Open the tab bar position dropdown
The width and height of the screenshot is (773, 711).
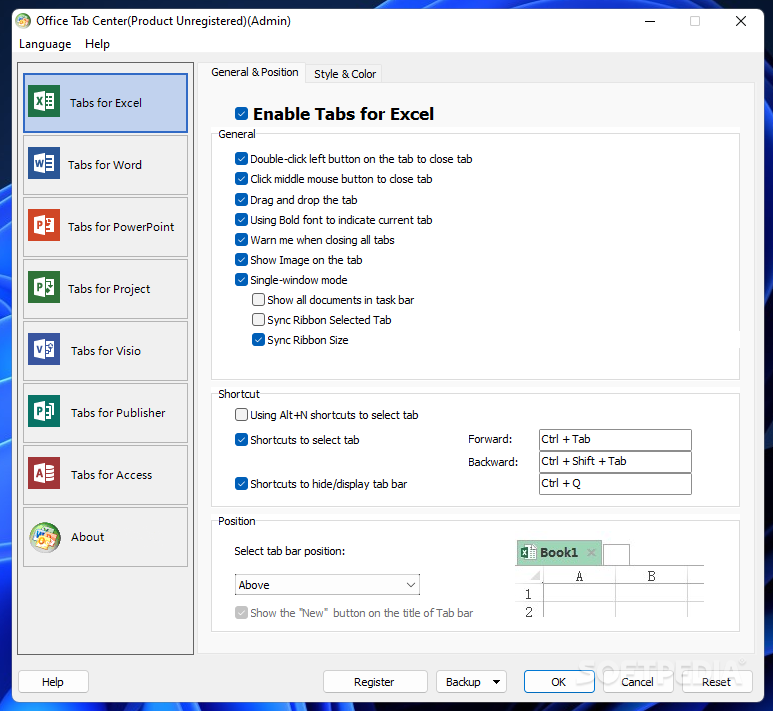(327, 585)
